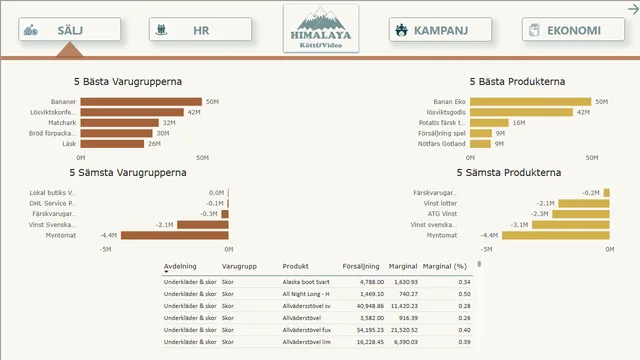Click the sales value 54,195.23
640x360 pixels.
pos(370,330)
